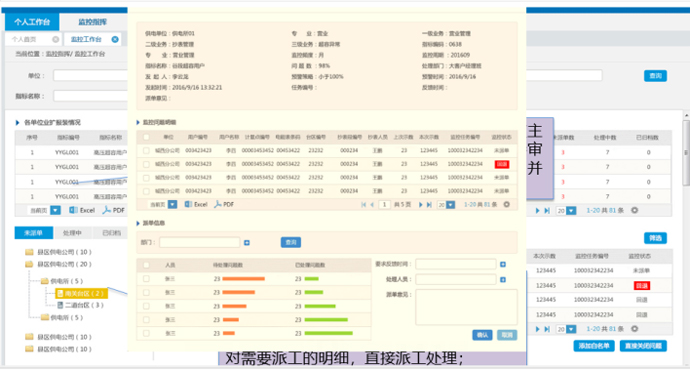Close the 监控工作台 sub-tab
This screenshot has height=370, width=690.
[x=115, y=39]
